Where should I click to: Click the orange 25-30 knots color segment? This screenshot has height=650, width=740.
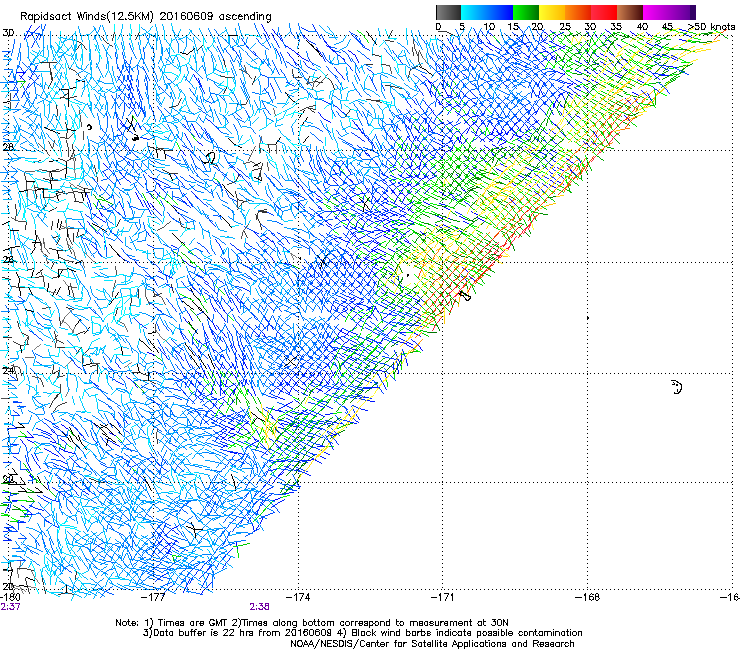click(x=578, y=12)
